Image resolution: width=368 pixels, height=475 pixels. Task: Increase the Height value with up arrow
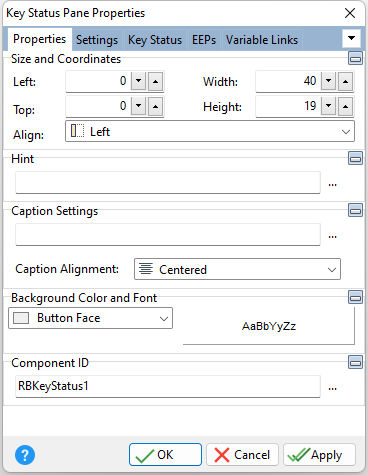click(x=345, y=106)
